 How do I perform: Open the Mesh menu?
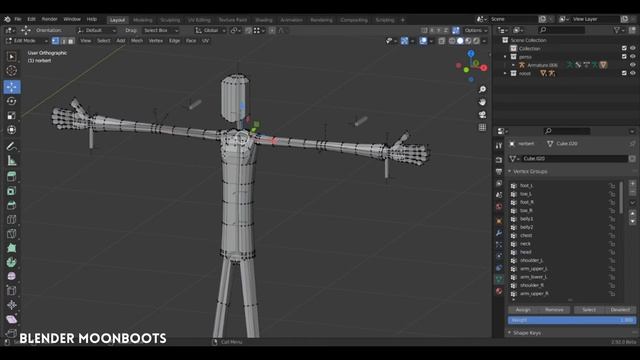[137, 41]
